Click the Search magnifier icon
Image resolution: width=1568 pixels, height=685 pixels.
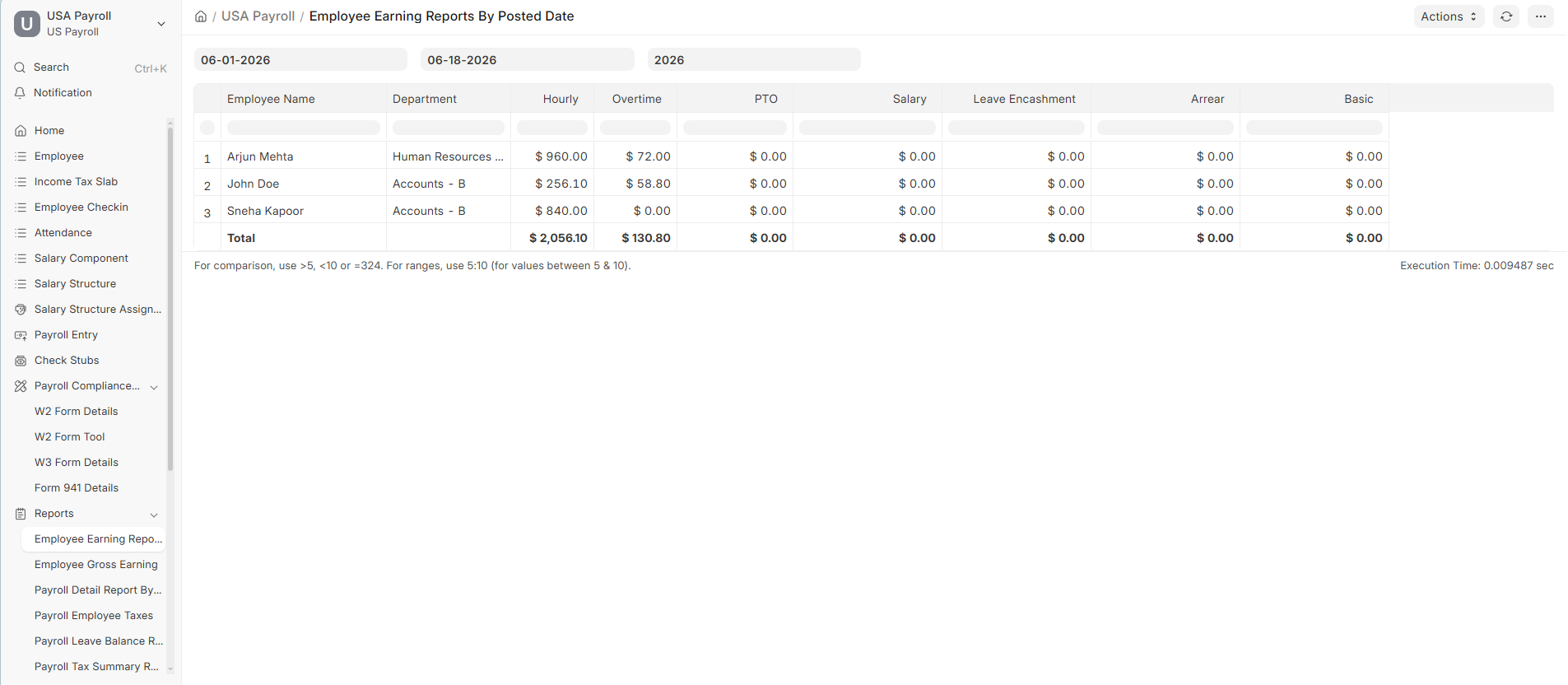point(20,68)
